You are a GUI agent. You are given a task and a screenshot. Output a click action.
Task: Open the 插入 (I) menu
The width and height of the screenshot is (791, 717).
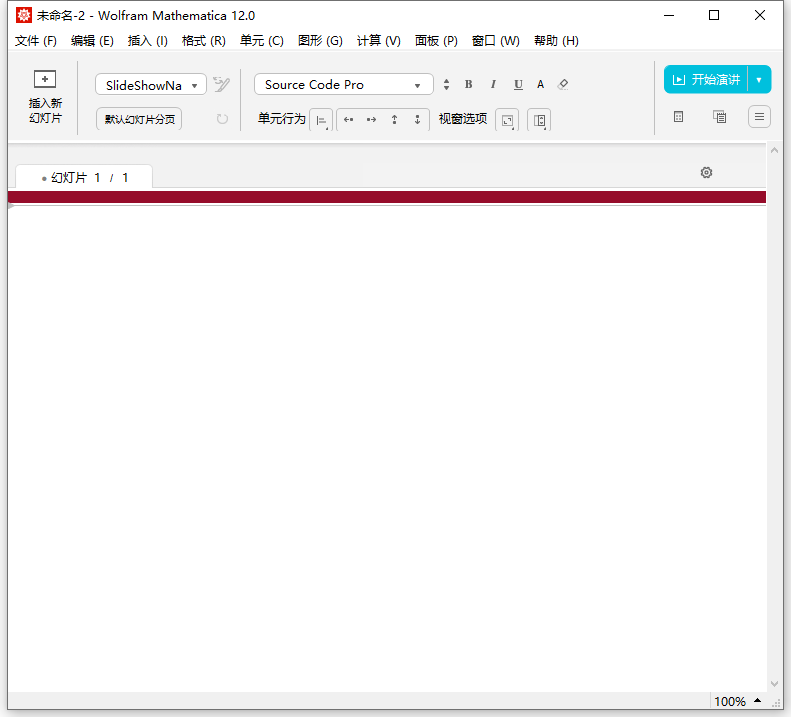pos(147,41)
